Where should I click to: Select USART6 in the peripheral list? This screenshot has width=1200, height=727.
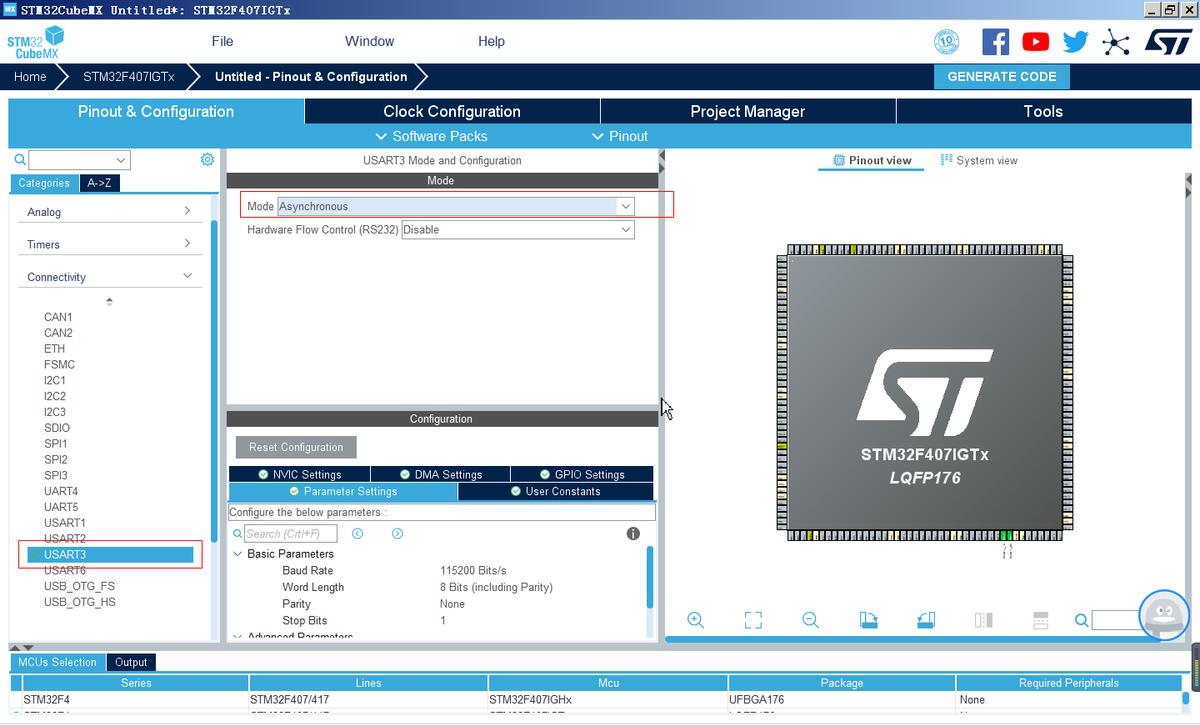pyautogui.click(x=65, y=570)
